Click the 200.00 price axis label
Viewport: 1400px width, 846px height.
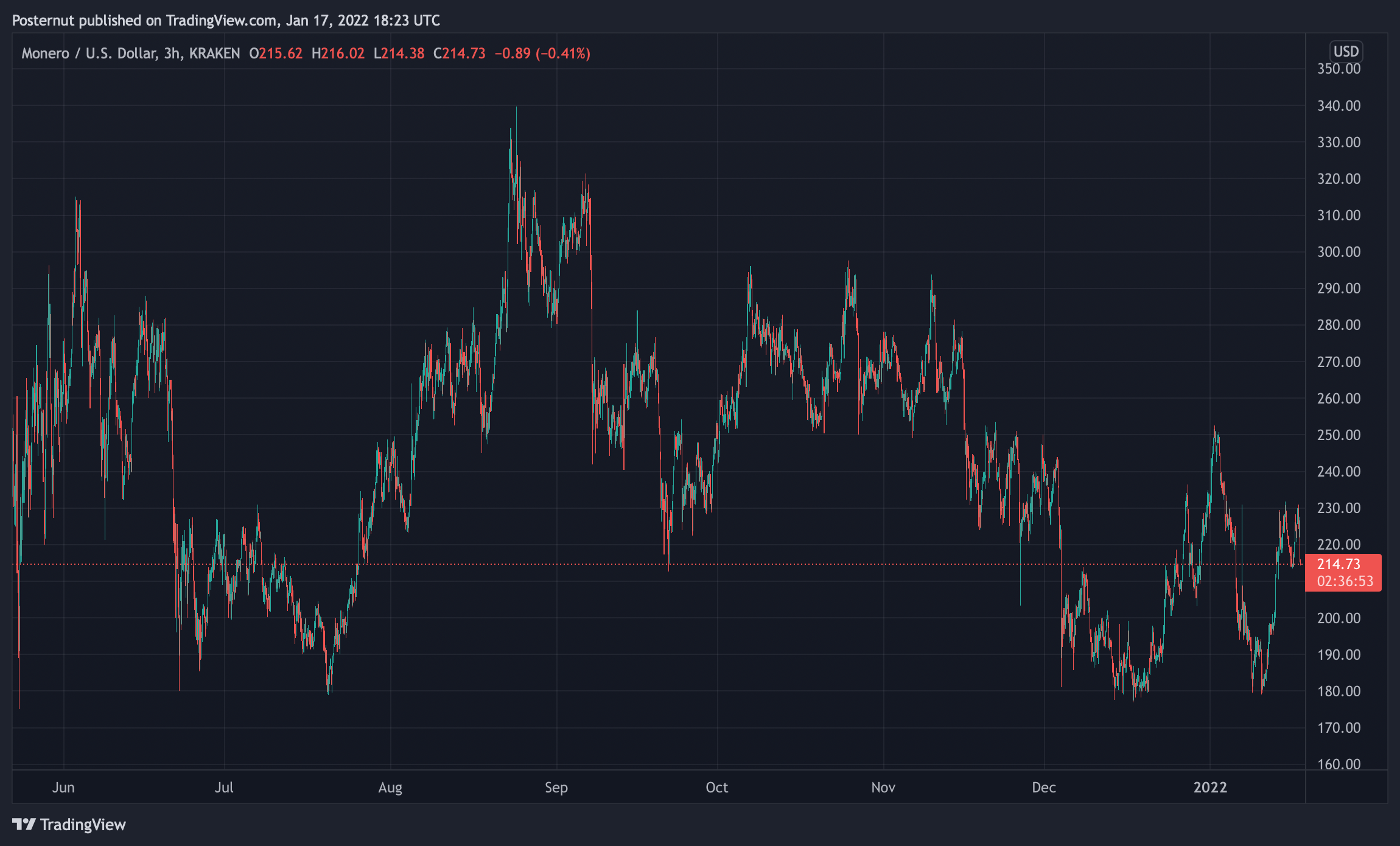1339,618
